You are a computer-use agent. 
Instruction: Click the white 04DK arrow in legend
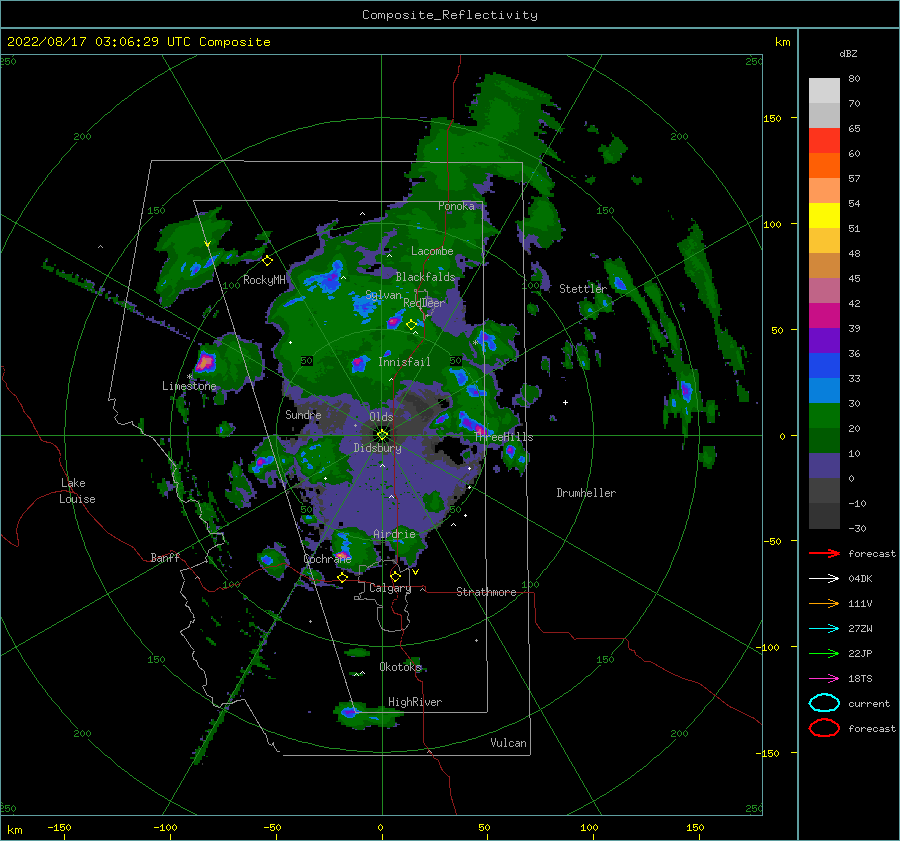click(824, 579)
